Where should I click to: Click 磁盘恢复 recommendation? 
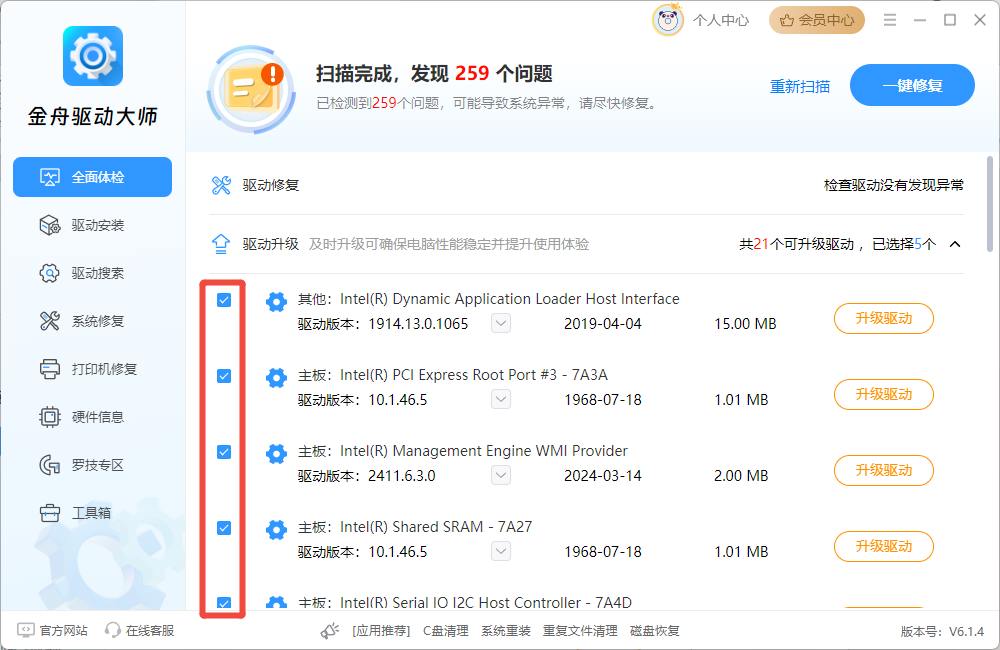654,631
